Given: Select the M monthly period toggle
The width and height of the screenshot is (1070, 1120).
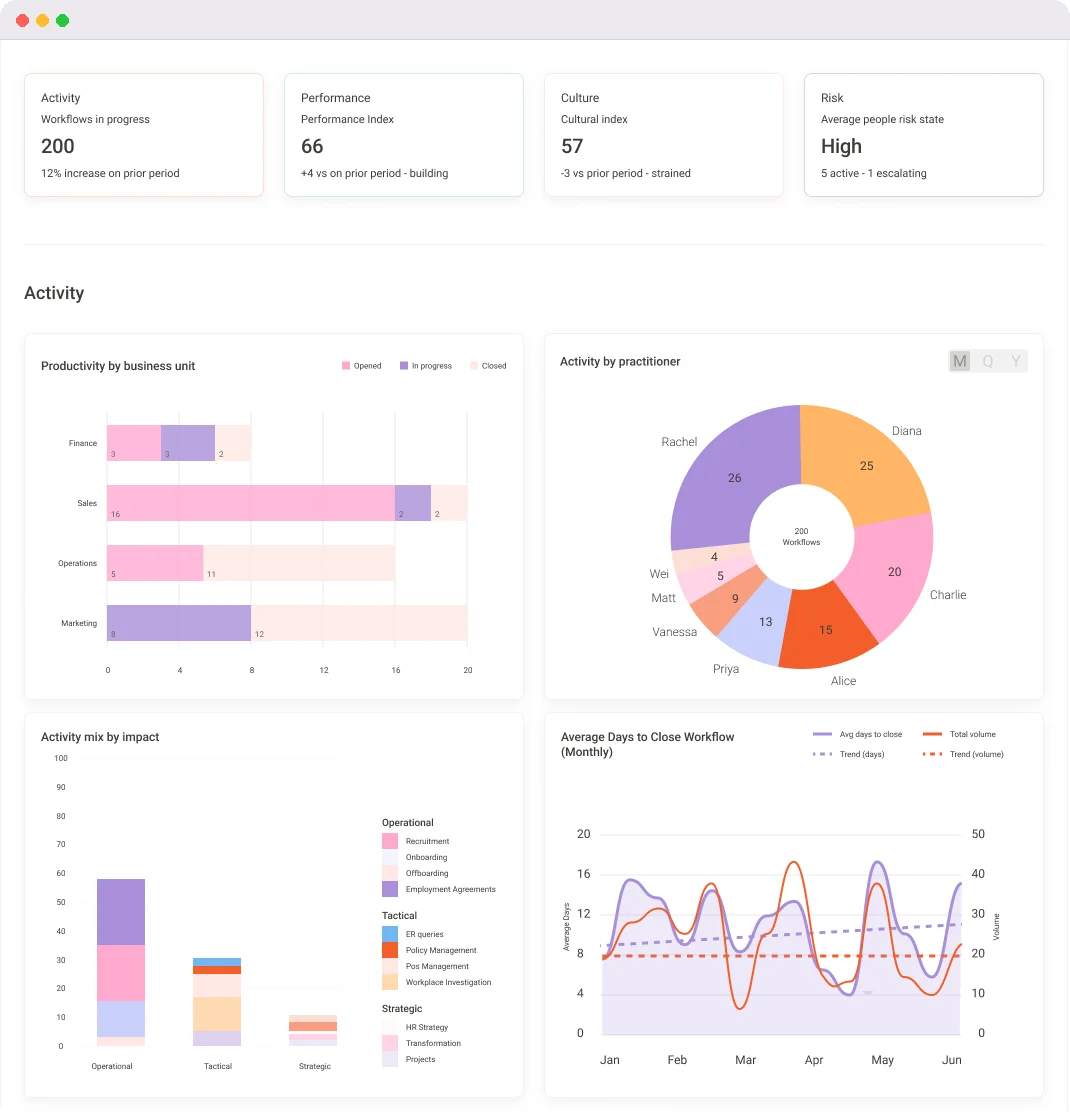Looking at the screenshot, I should [x=960, y=361].
